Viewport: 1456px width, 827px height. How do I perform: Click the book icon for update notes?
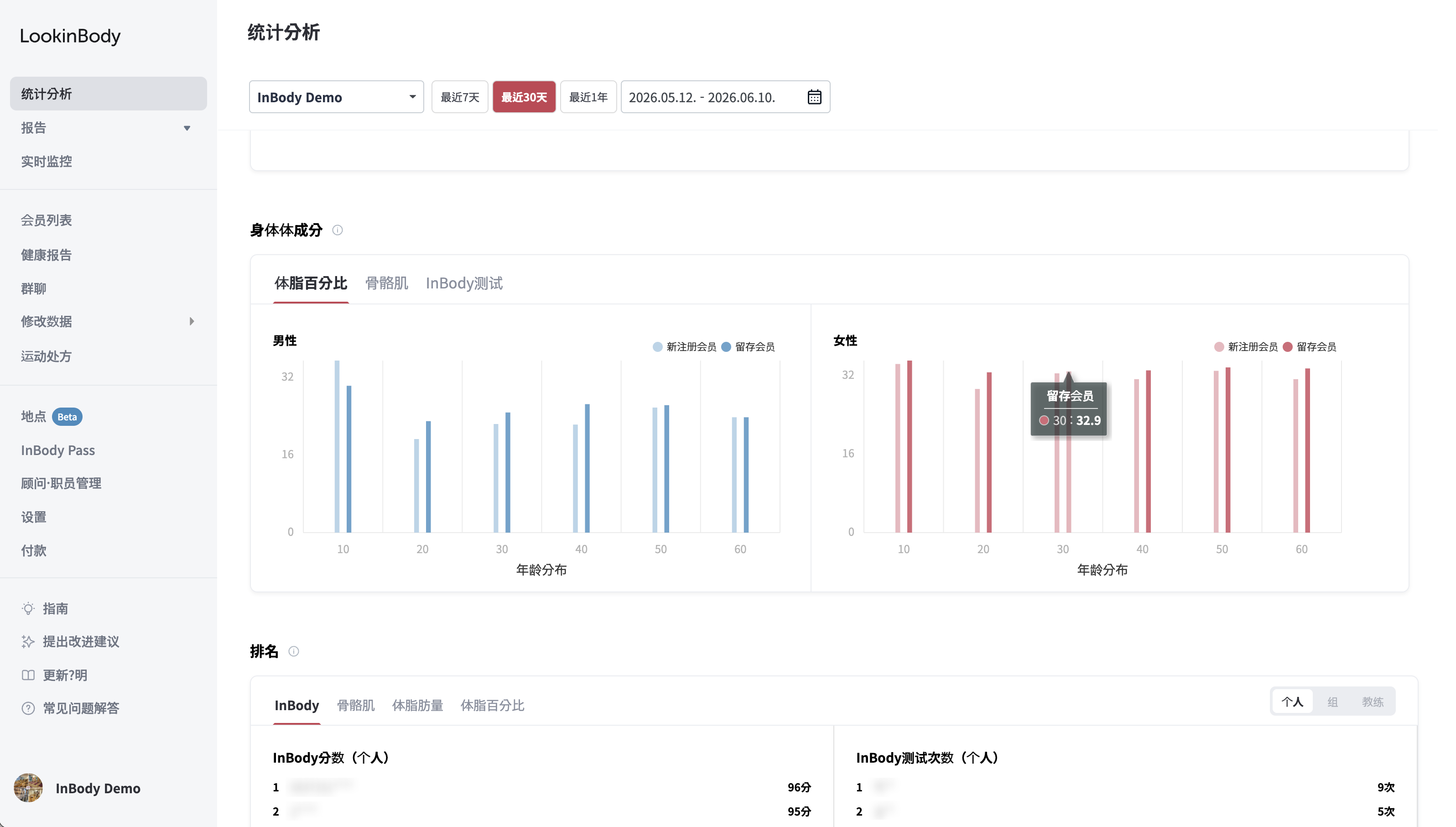28,675
